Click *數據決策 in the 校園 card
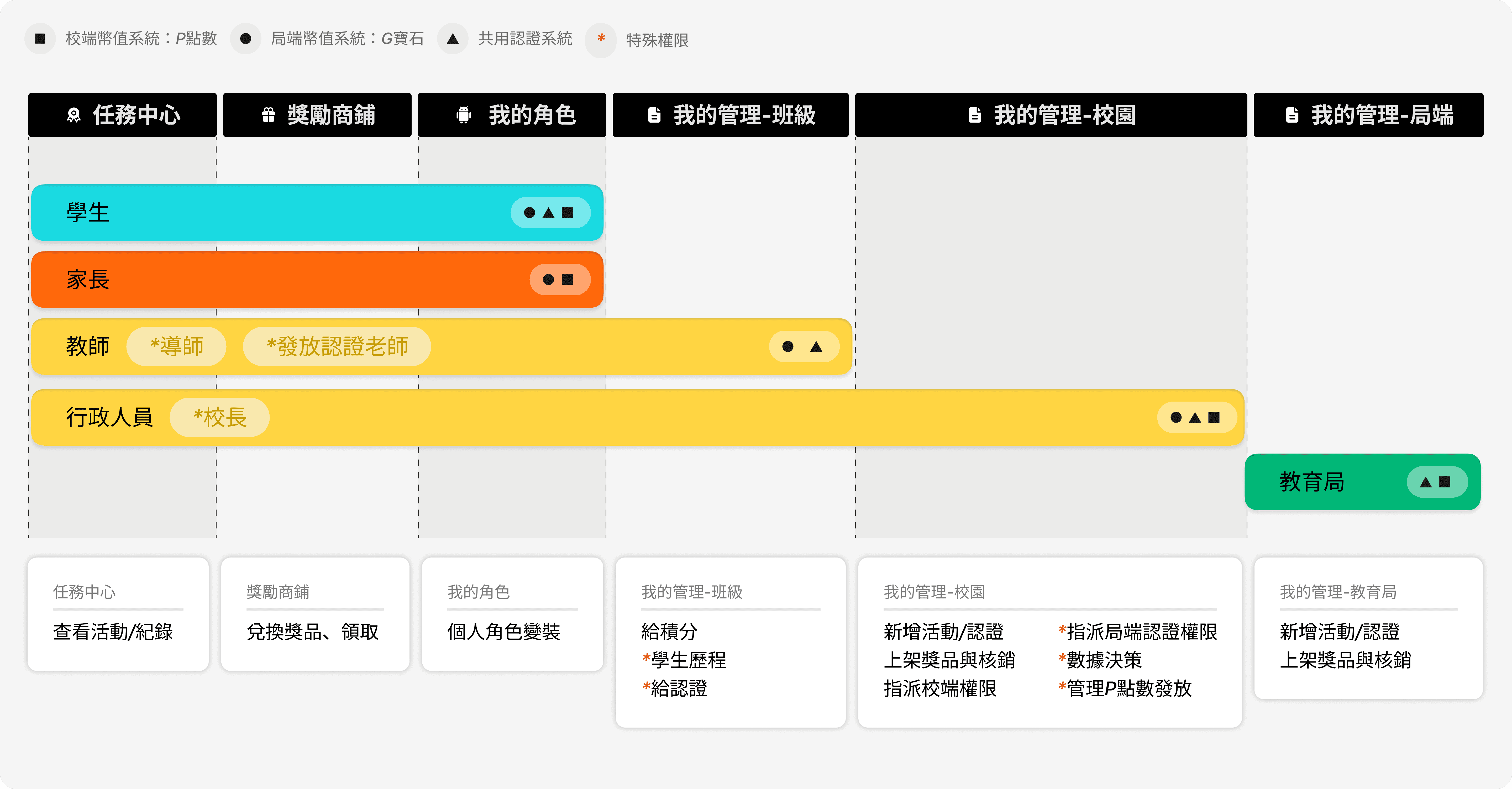Viewport: 1512px width, 789px height. coord(1100,660)
